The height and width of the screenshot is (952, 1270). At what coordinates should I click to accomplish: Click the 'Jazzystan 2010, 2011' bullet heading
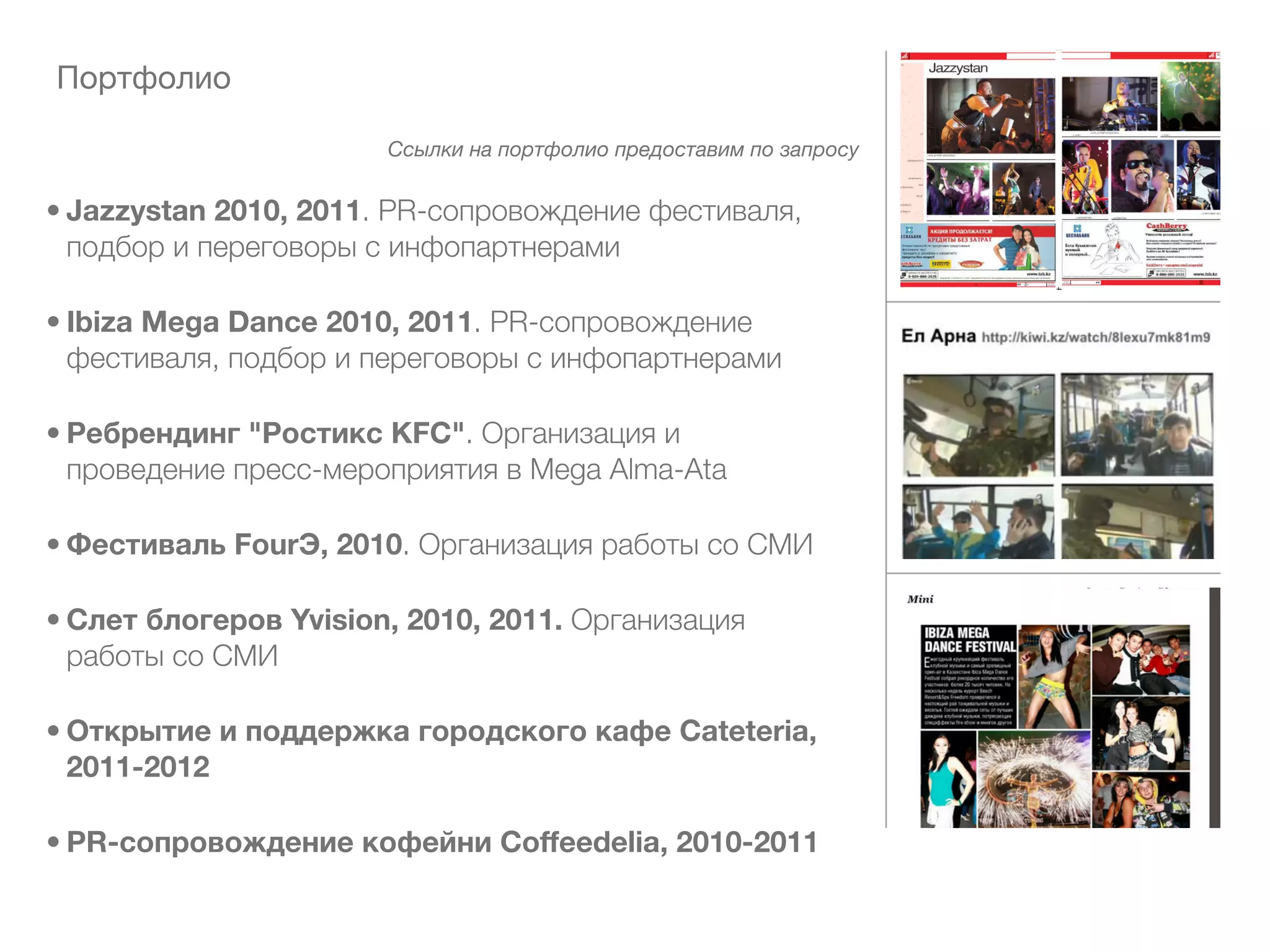pyautogui.click(x=213, y=211)
